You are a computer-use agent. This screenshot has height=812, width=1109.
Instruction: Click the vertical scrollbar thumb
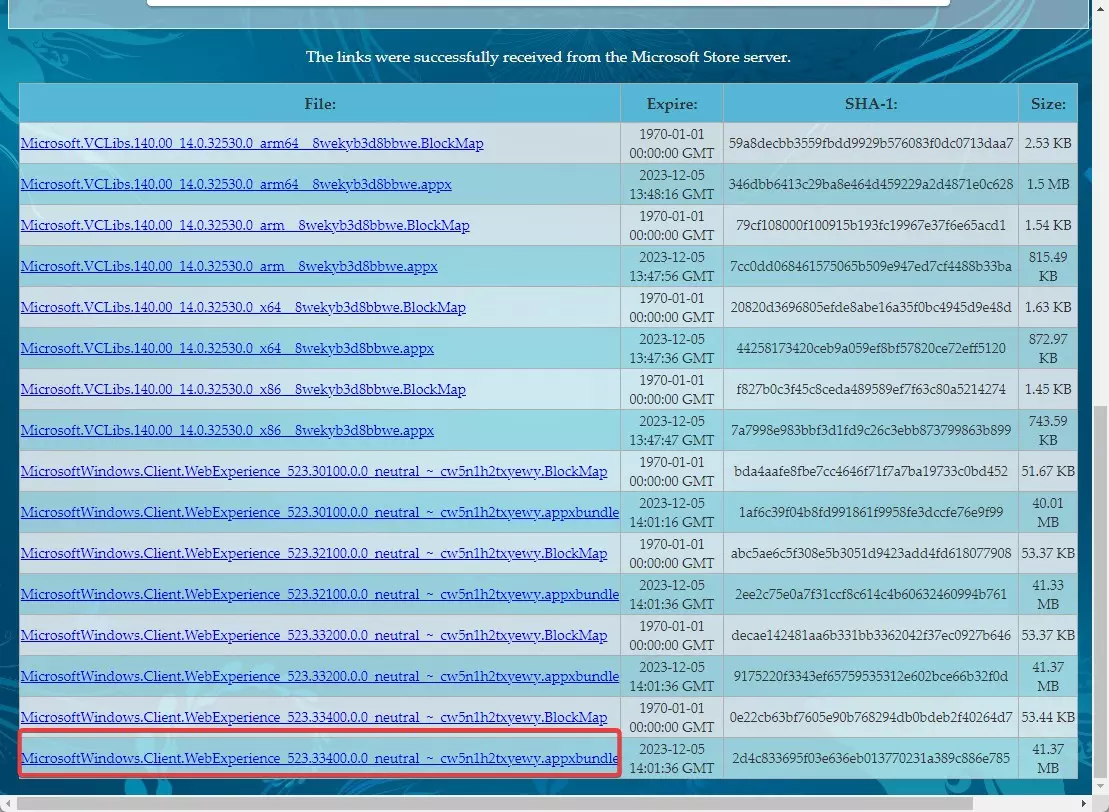pos(1101,590)
